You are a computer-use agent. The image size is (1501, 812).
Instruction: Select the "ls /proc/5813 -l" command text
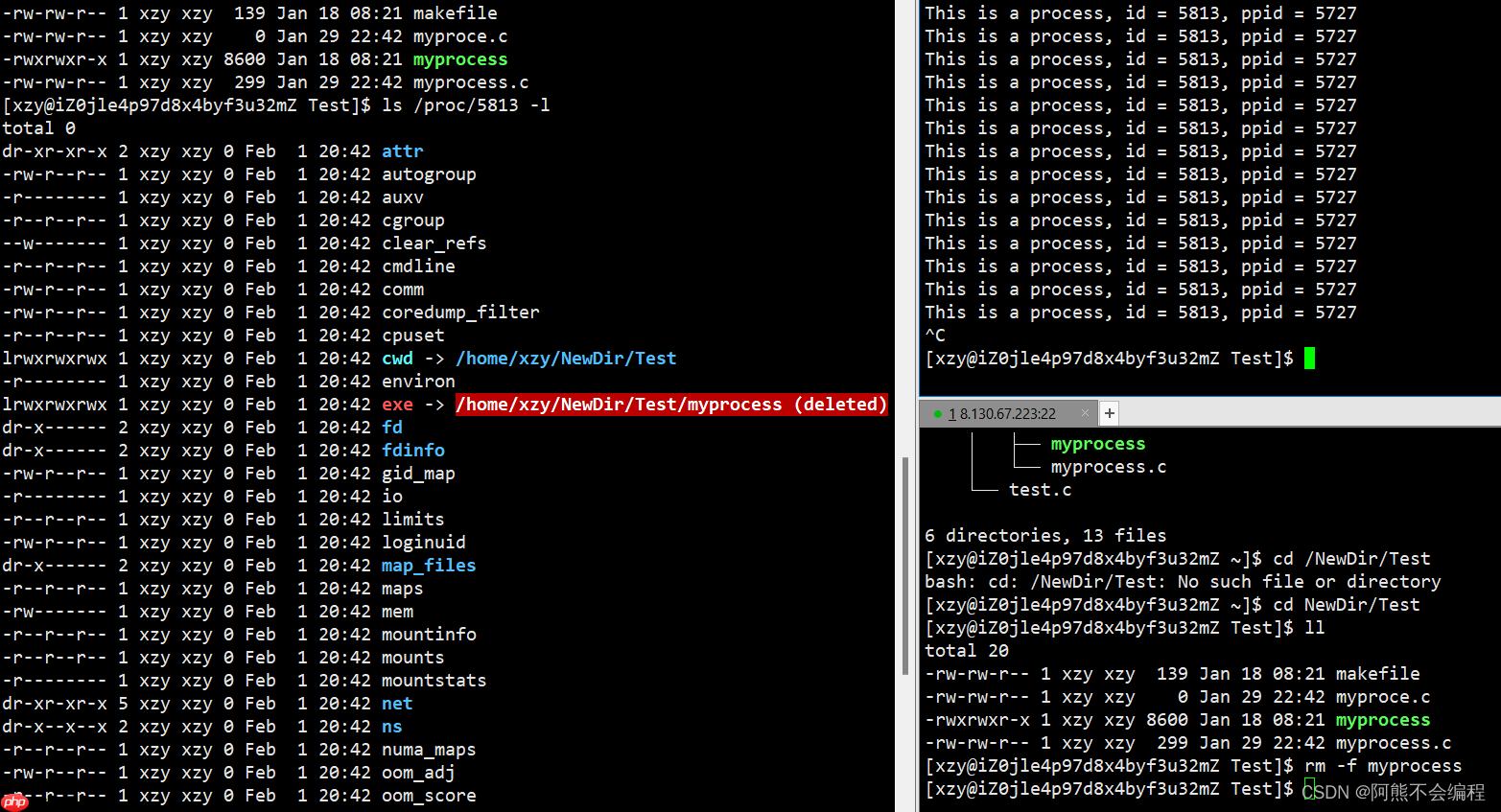[466, 105]
